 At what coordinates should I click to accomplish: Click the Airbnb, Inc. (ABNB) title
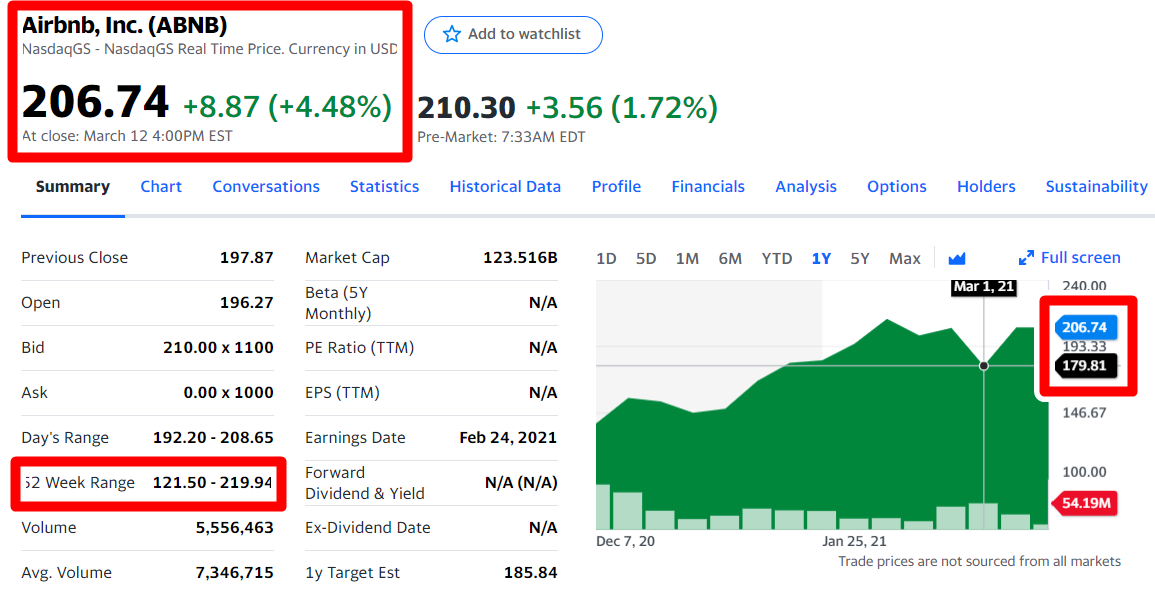point(124,25)
